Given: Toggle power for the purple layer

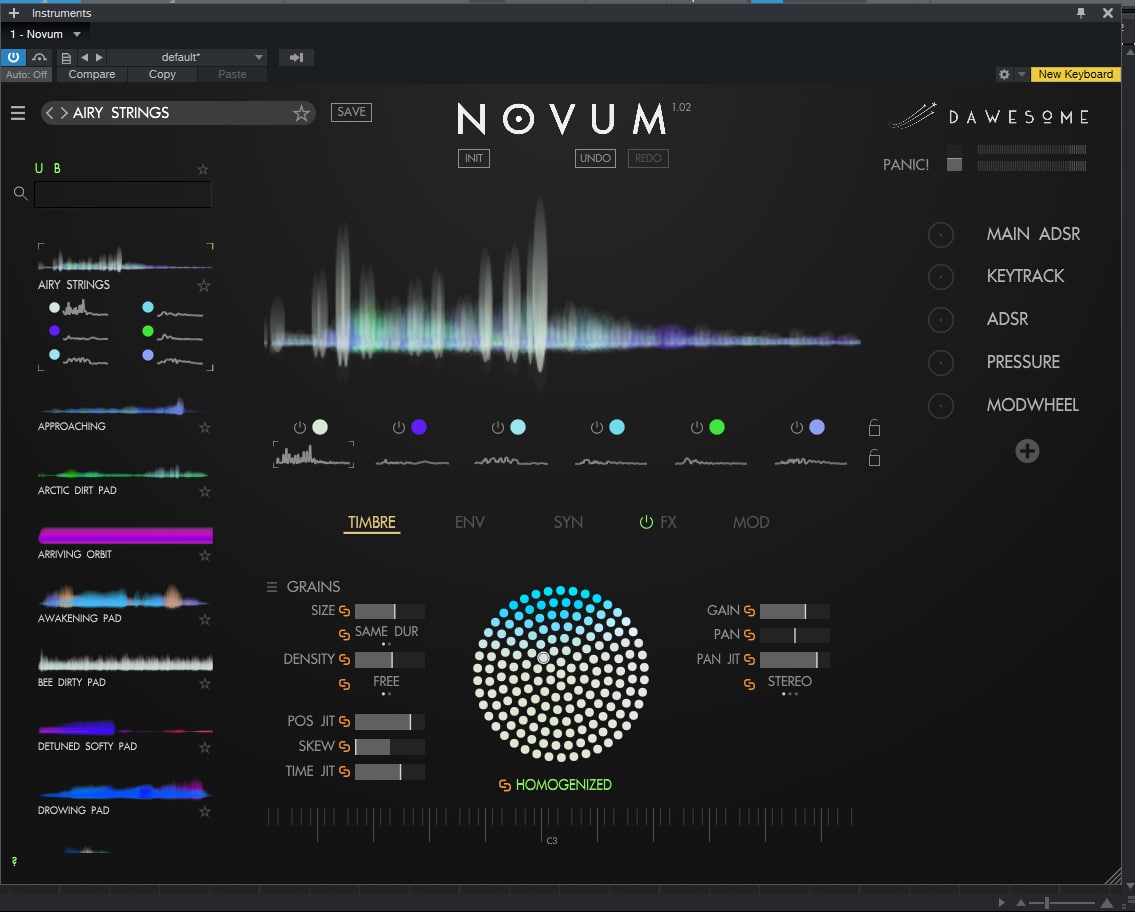Looking at the screenshot, I should (x=399, y=428).
